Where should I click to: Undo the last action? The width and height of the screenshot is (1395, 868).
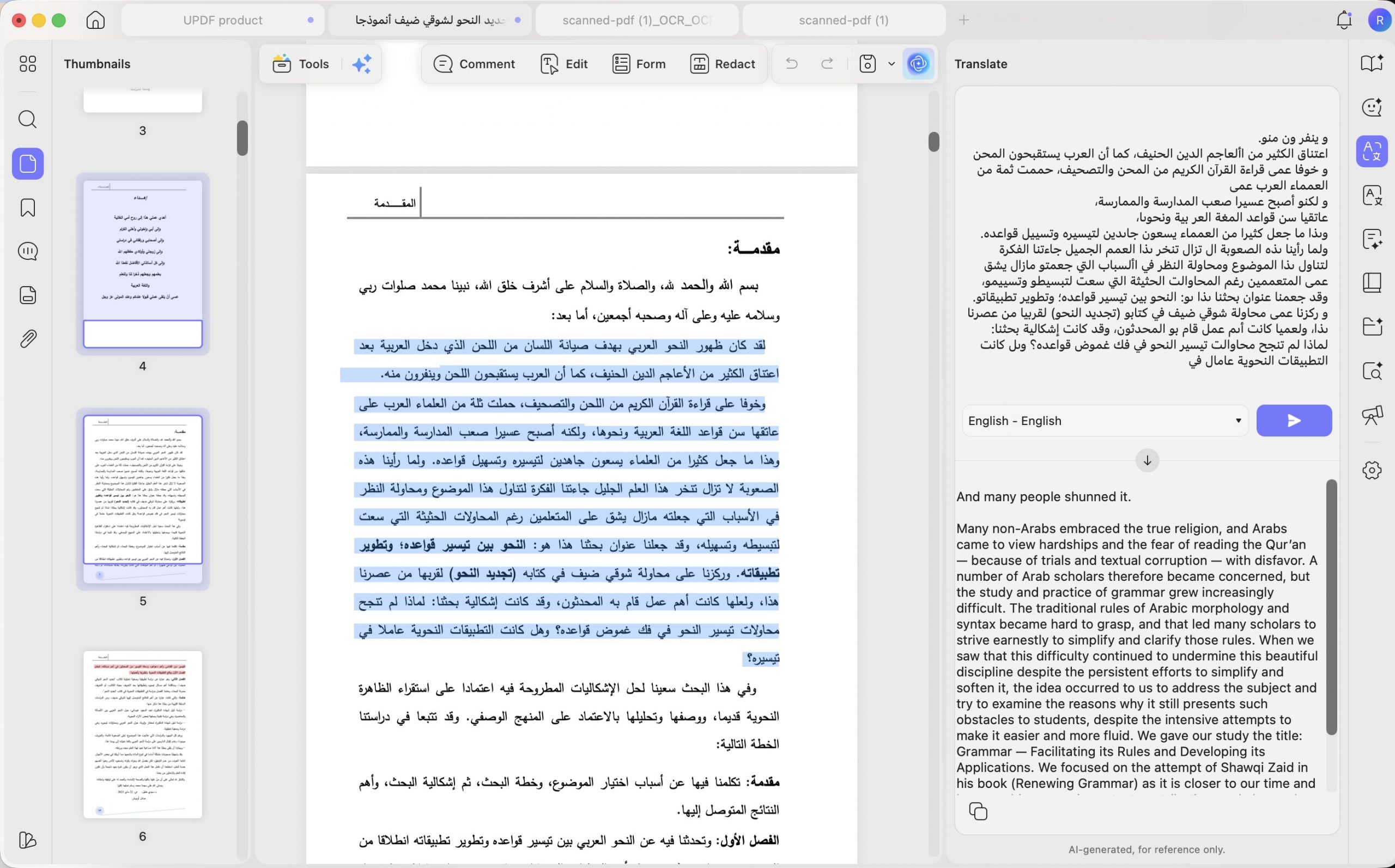(792, 64)
